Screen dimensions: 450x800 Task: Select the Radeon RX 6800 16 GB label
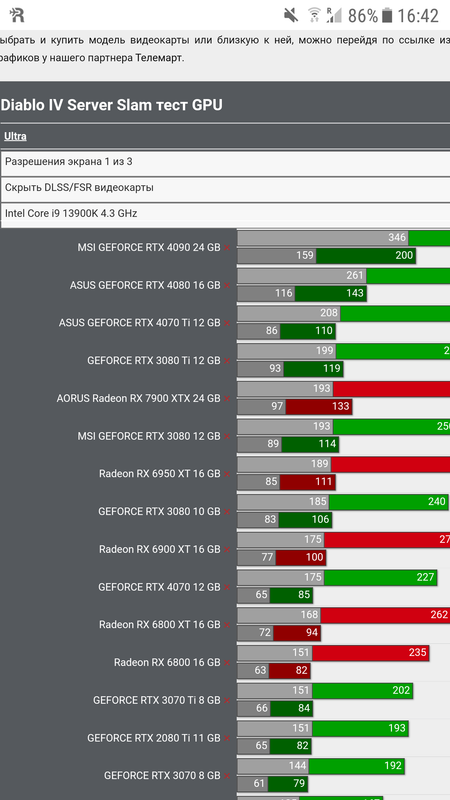click(167, 663)
